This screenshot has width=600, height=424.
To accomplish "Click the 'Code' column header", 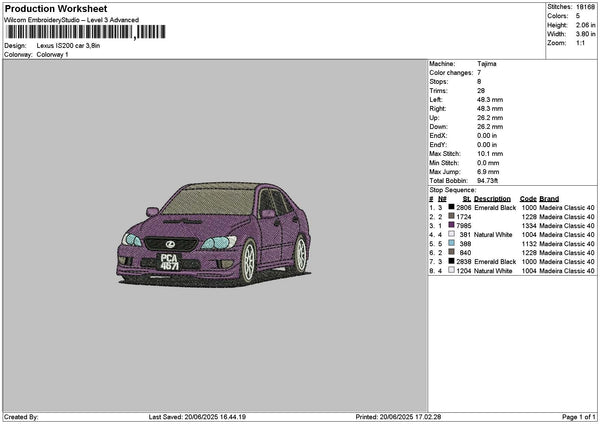I will coord(528,199).
